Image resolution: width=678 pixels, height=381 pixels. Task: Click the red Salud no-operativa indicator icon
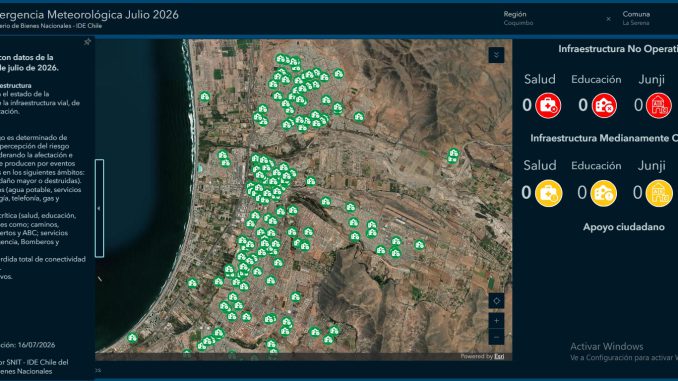click(548, 106)
